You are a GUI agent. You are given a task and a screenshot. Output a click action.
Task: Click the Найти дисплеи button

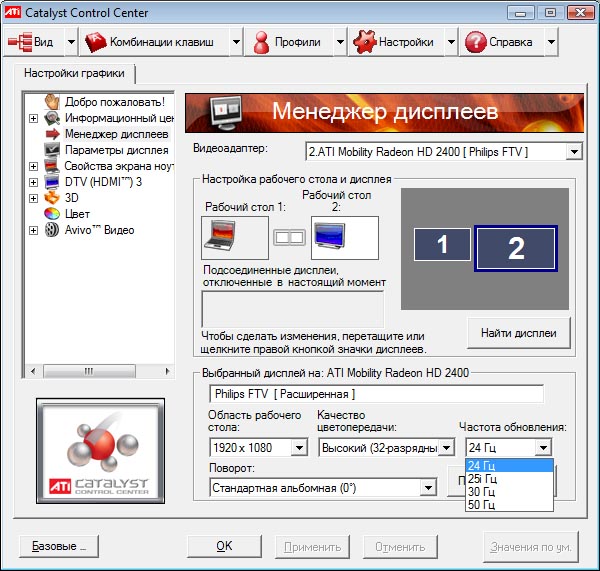point(518,333)
